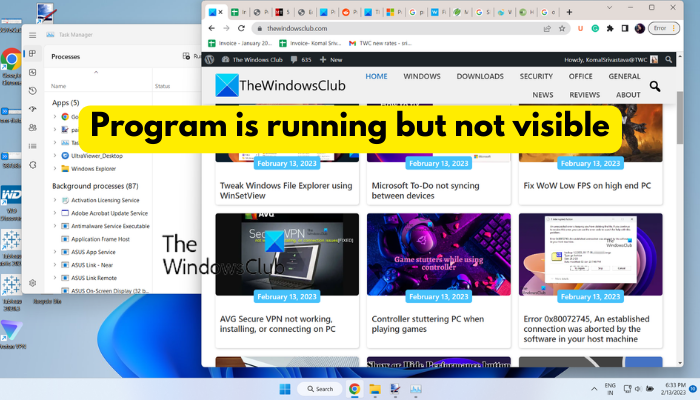700x400 pixels.
Task: Click admin bar search magnifier icon
Action: pos(668,59)
